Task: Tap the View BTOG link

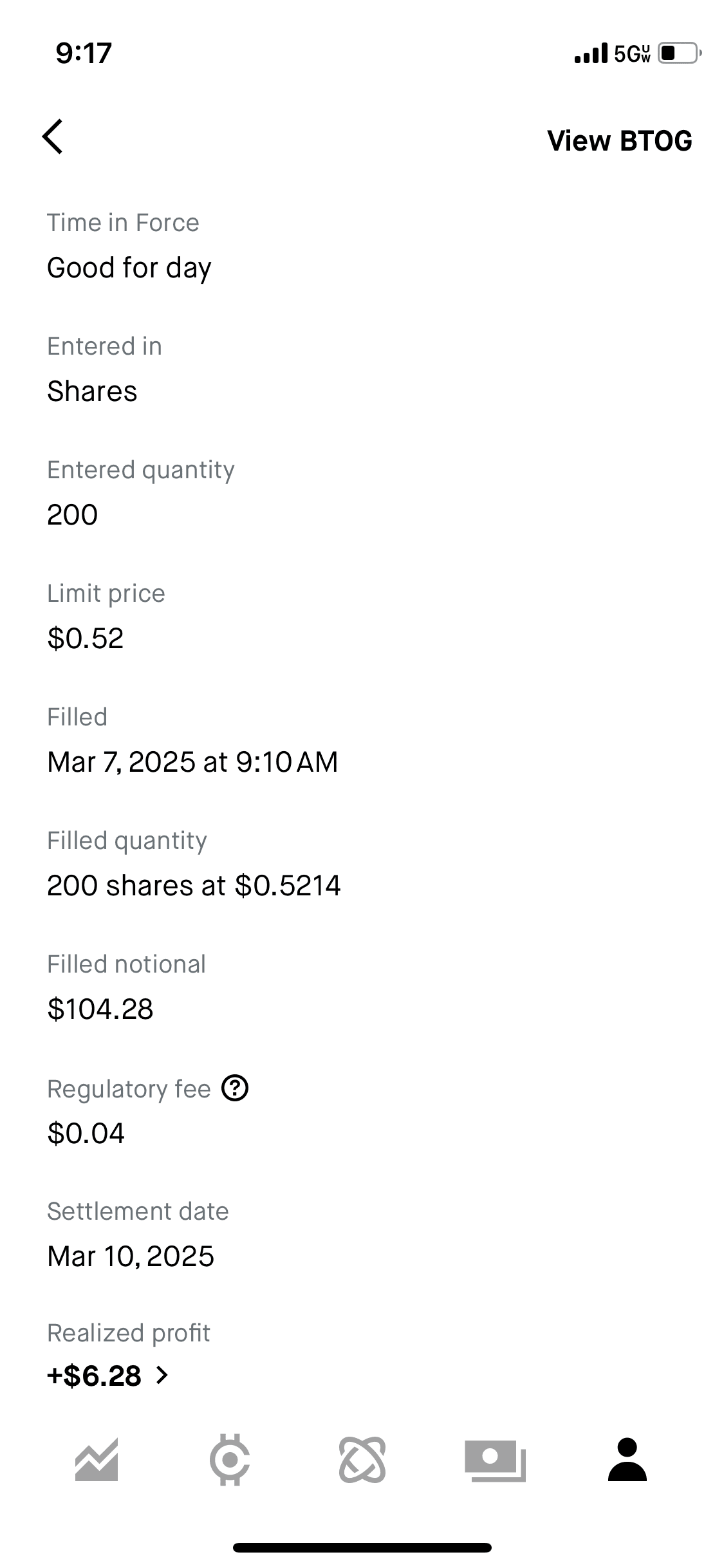Action: point(619,141)
